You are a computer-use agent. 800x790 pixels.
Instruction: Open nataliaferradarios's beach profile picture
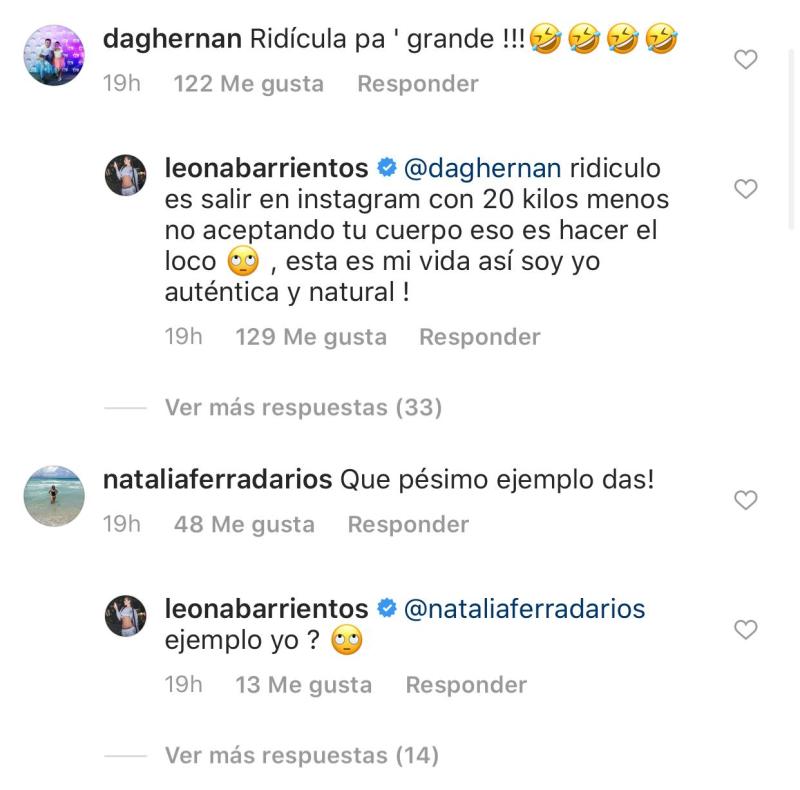[x=54, y=496]
